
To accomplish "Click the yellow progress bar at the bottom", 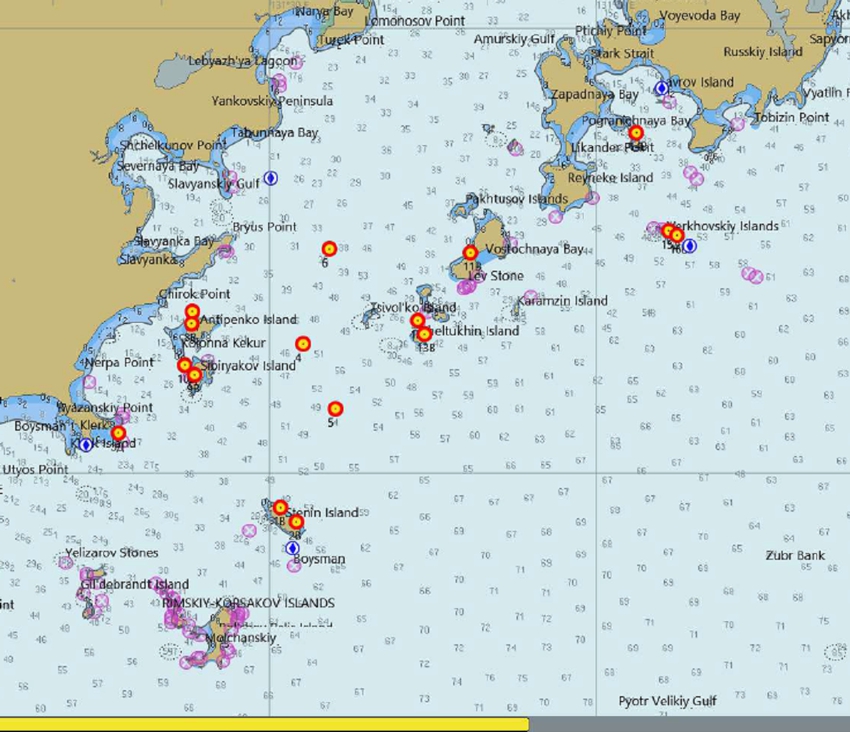I will (264, 724).
